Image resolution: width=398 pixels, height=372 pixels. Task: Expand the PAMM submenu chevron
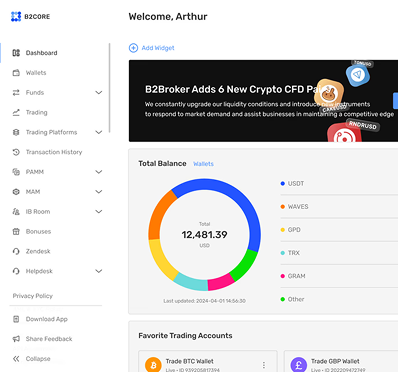tap(99, 172)
